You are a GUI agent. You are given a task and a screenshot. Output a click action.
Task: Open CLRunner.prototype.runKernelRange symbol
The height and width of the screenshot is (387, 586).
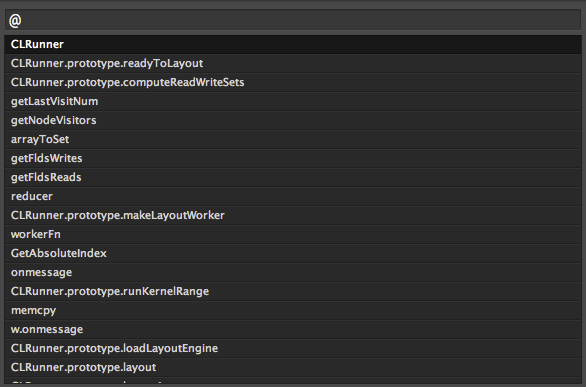(x=293, y=292)
